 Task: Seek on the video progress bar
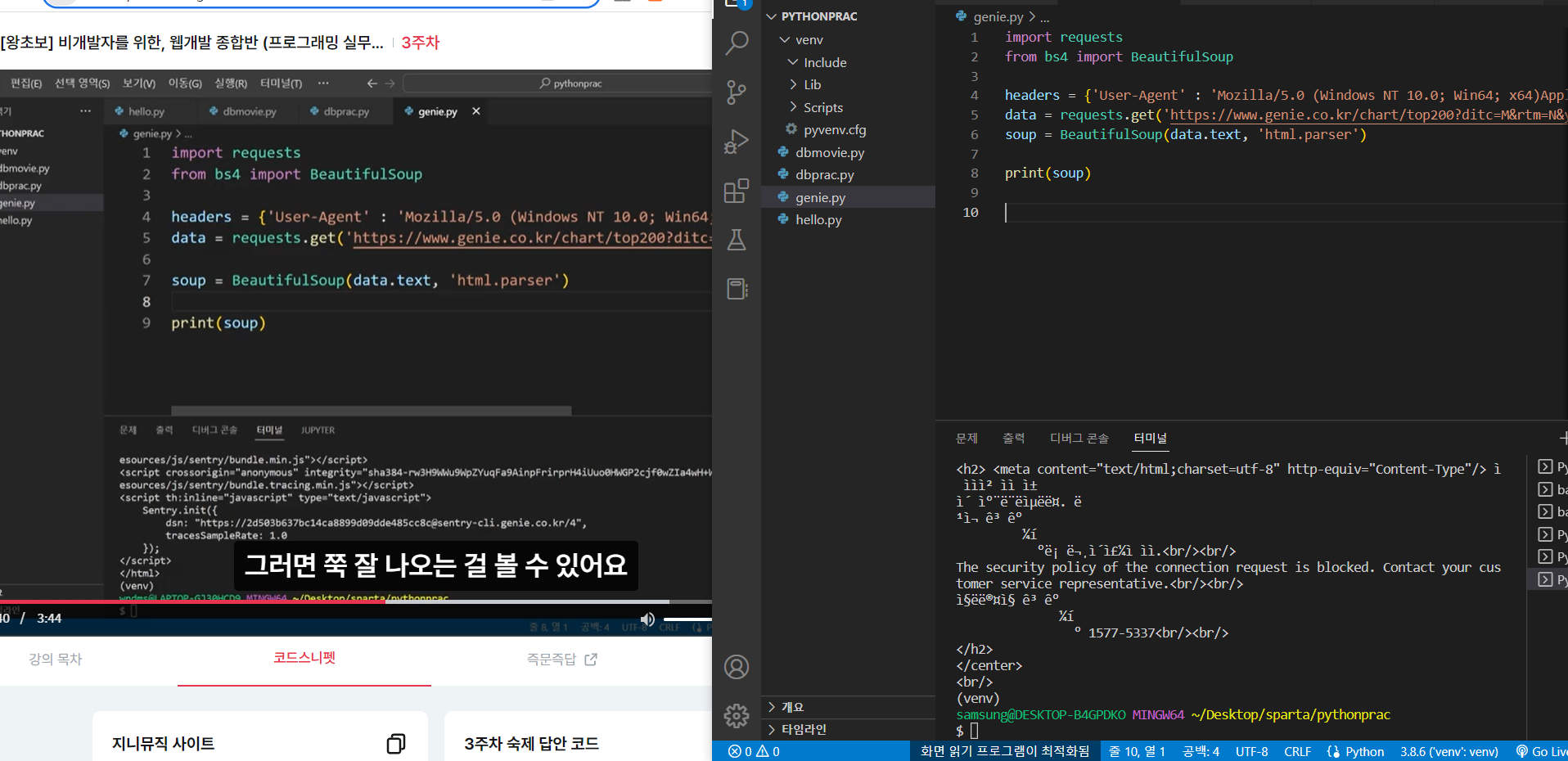[356, 601]
